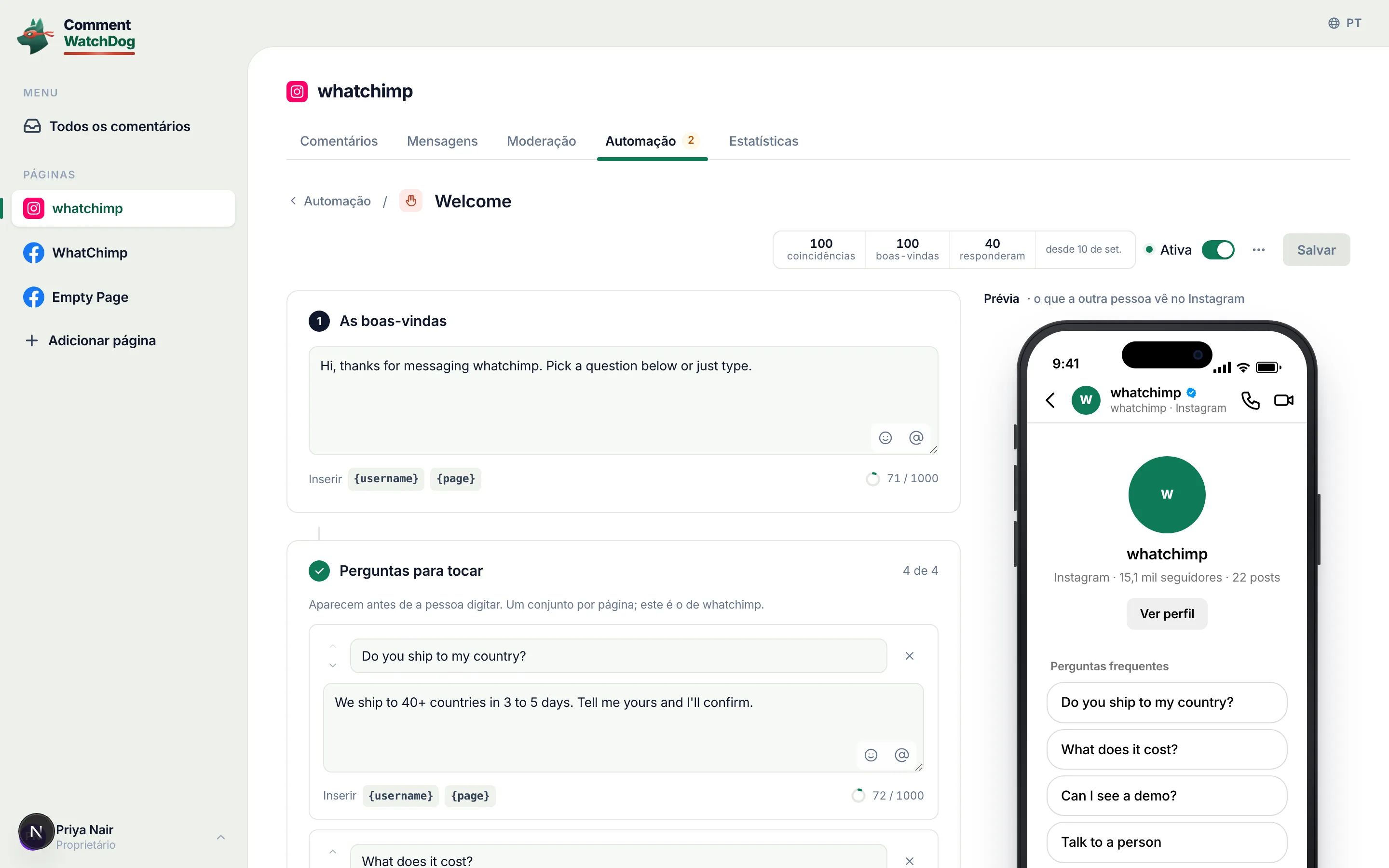Open the language selector globe icon
The height and width of the screenshot is (868, 1389).
(1334, 23)
